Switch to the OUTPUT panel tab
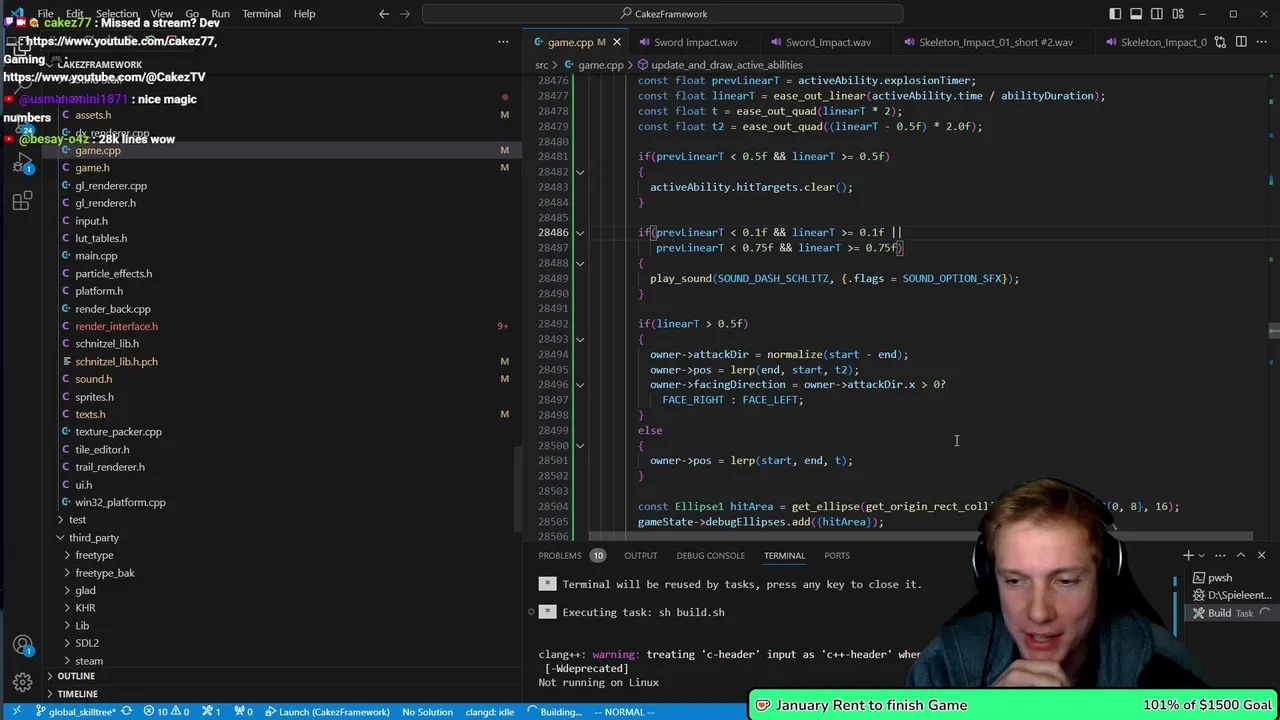Viewport: 1280px width, 720px height. coord(641,556)
